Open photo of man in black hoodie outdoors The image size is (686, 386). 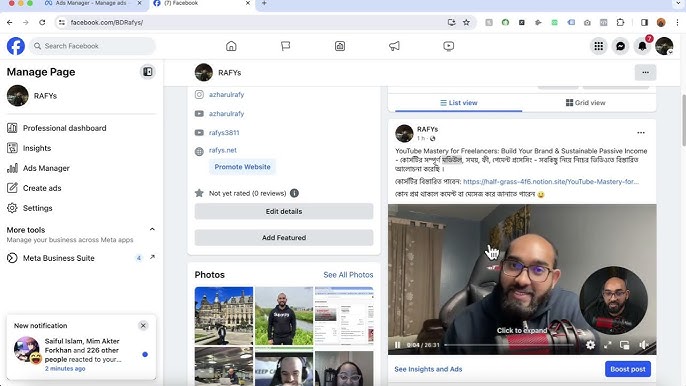click(284, 316)
